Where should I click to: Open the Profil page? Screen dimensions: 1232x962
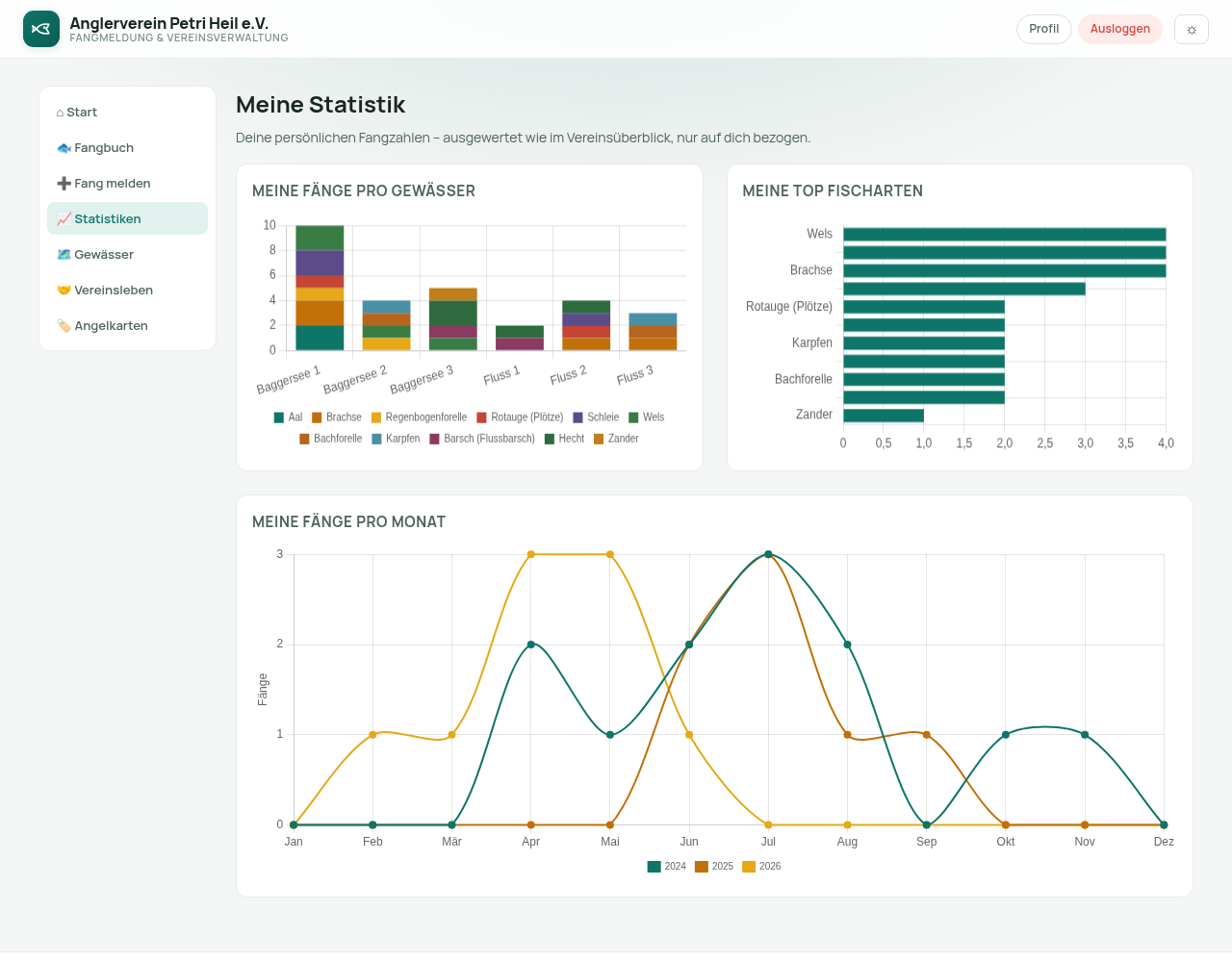pos(1044,29)
